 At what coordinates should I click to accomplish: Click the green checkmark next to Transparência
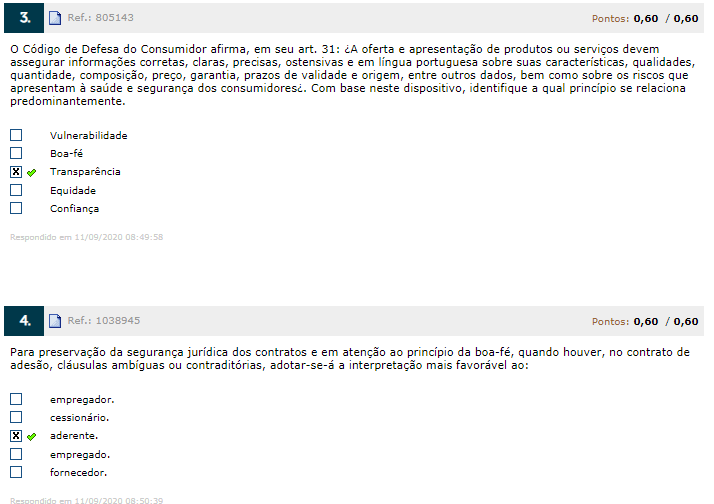(x=31, y=173)
